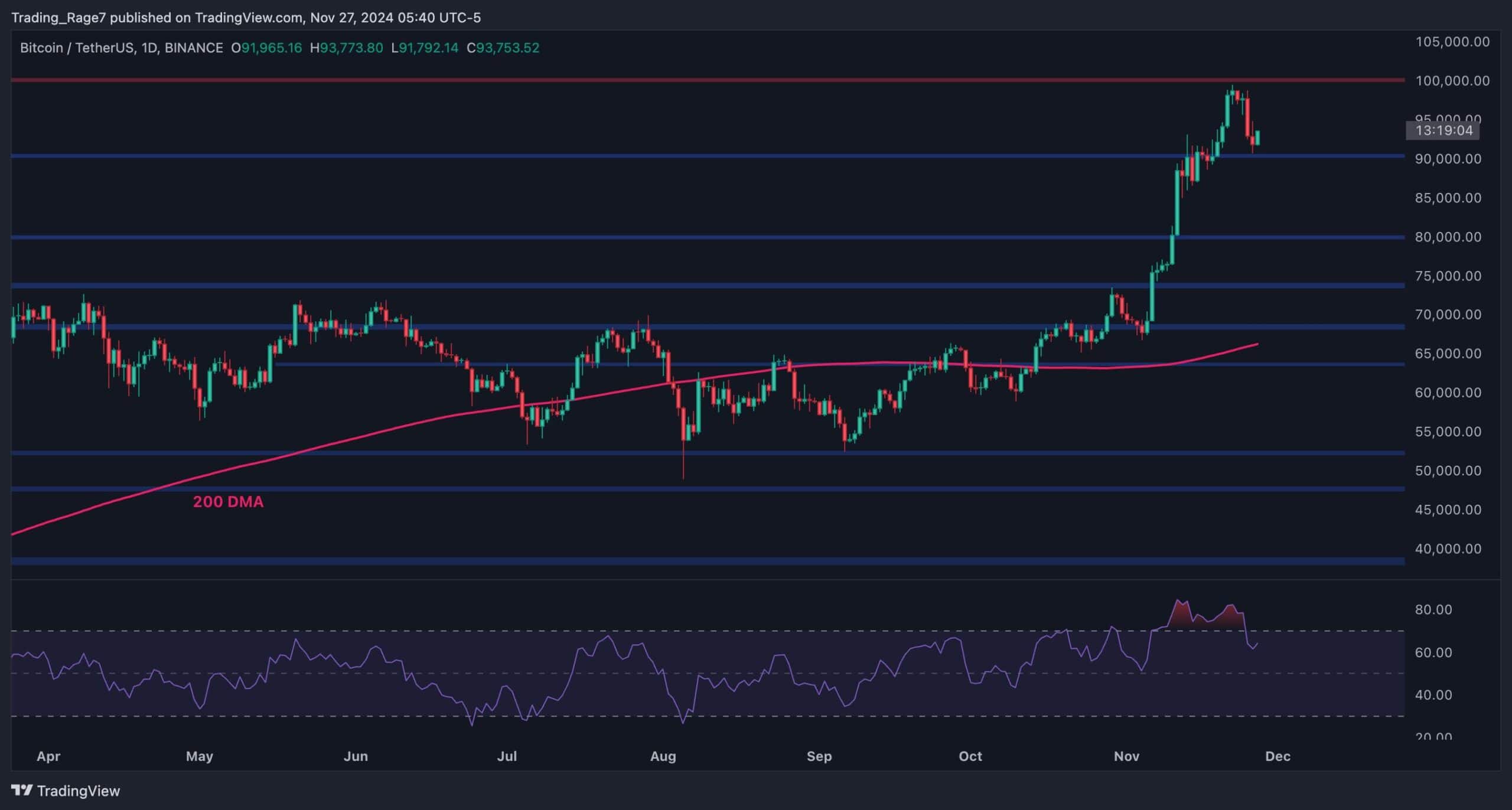Image resolution: width=1512 pixels, height=810 pixels.
Task: Click the 80,000.00 price axis label
Action: pos(1448,237)
